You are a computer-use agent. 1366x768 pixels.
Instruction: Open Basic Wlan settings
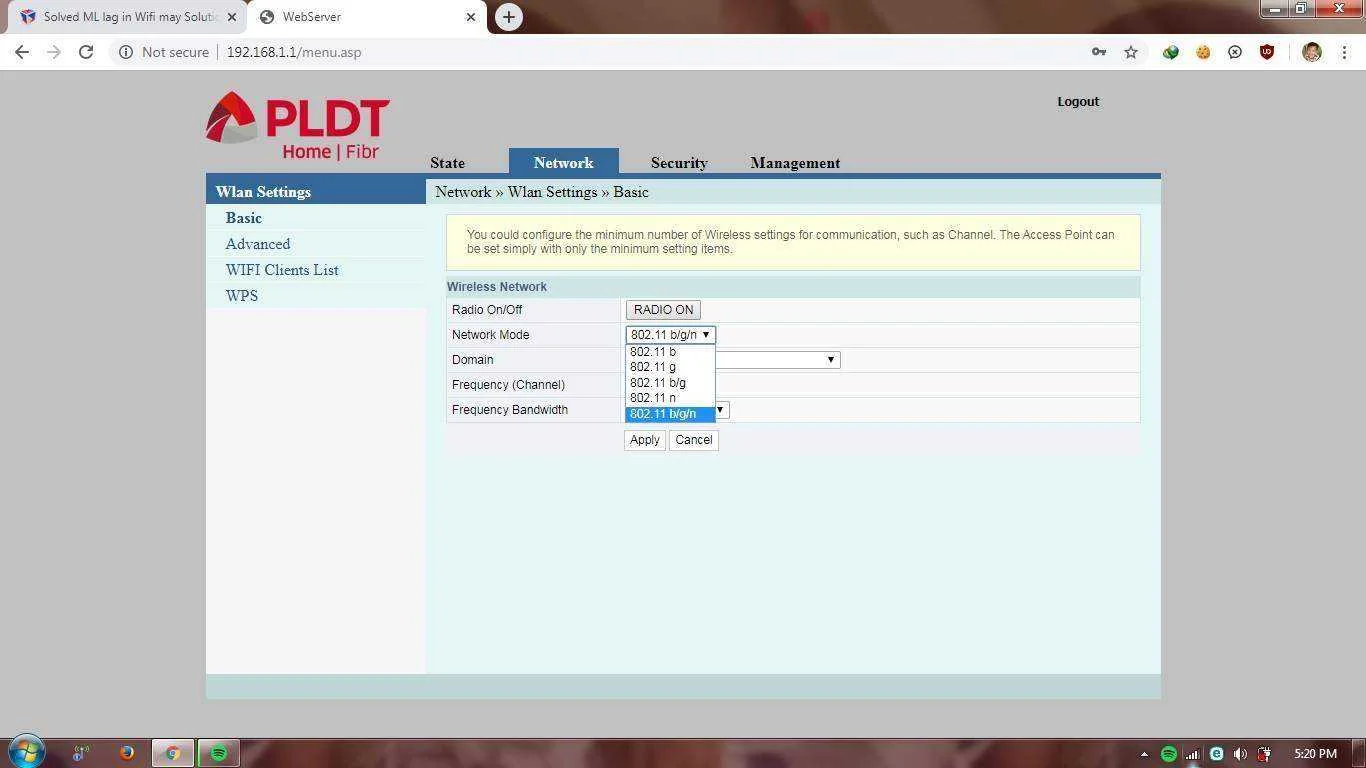(244, 218)
